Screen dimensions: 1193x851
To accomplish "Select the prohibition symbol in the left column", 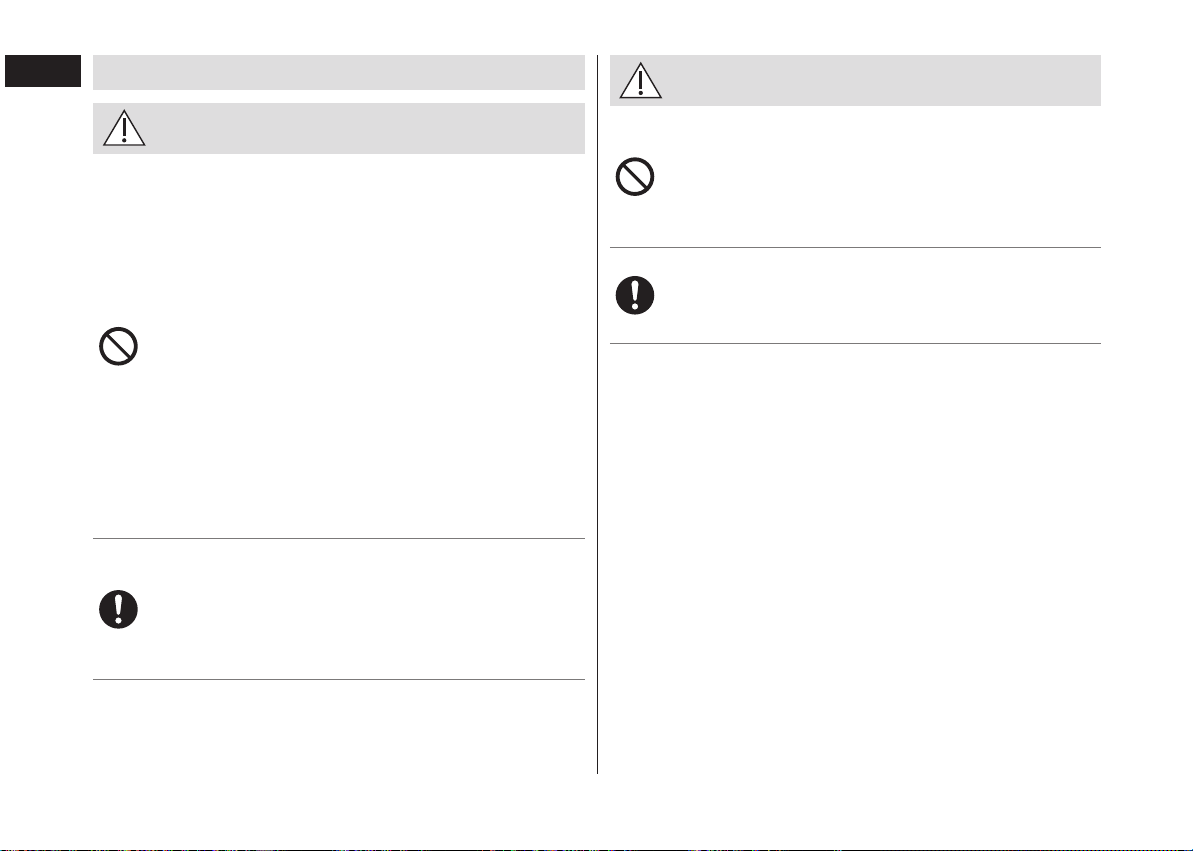I will tap(118, 346).
